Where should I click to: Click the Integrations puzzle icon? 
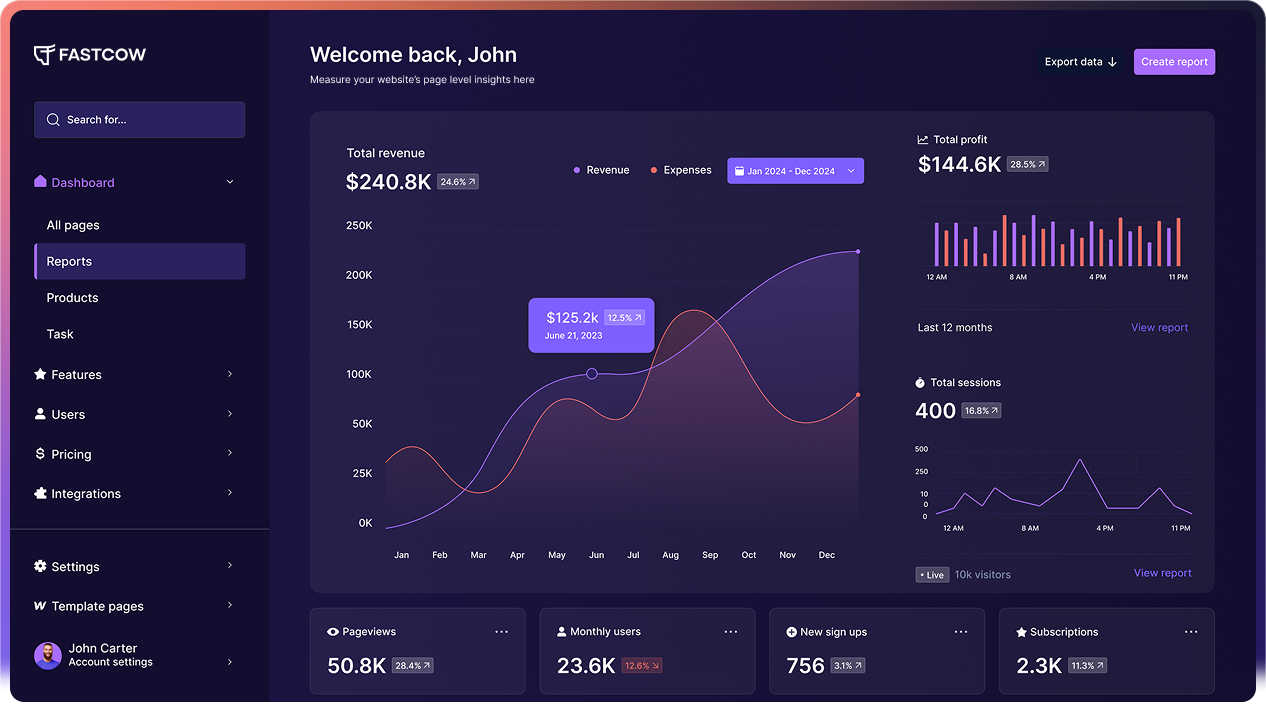point(38,493)
